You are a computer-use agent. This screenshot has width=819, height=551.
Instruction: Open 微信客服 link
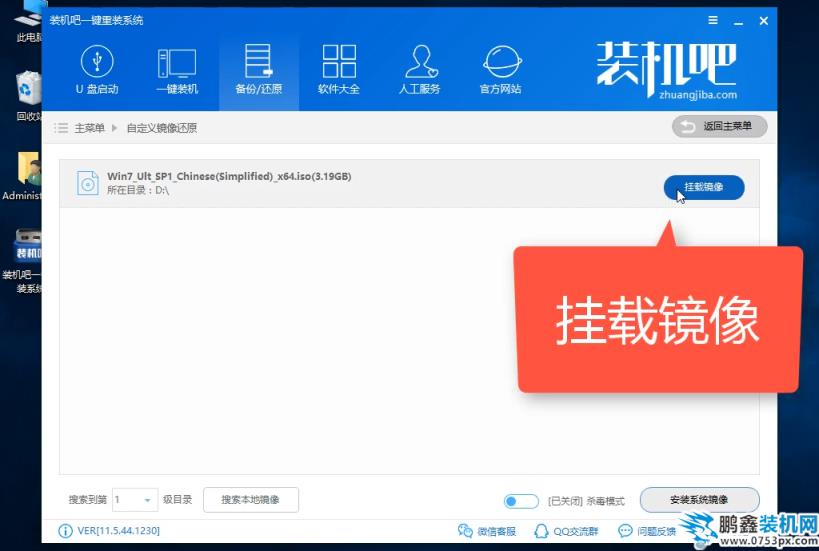point(486,531)
